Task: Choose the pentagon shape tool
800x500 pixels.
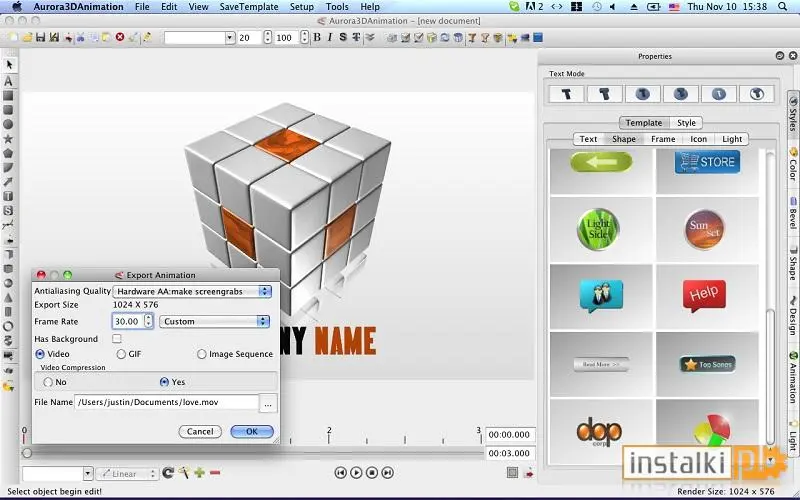Action: click(x=9, y=153)
